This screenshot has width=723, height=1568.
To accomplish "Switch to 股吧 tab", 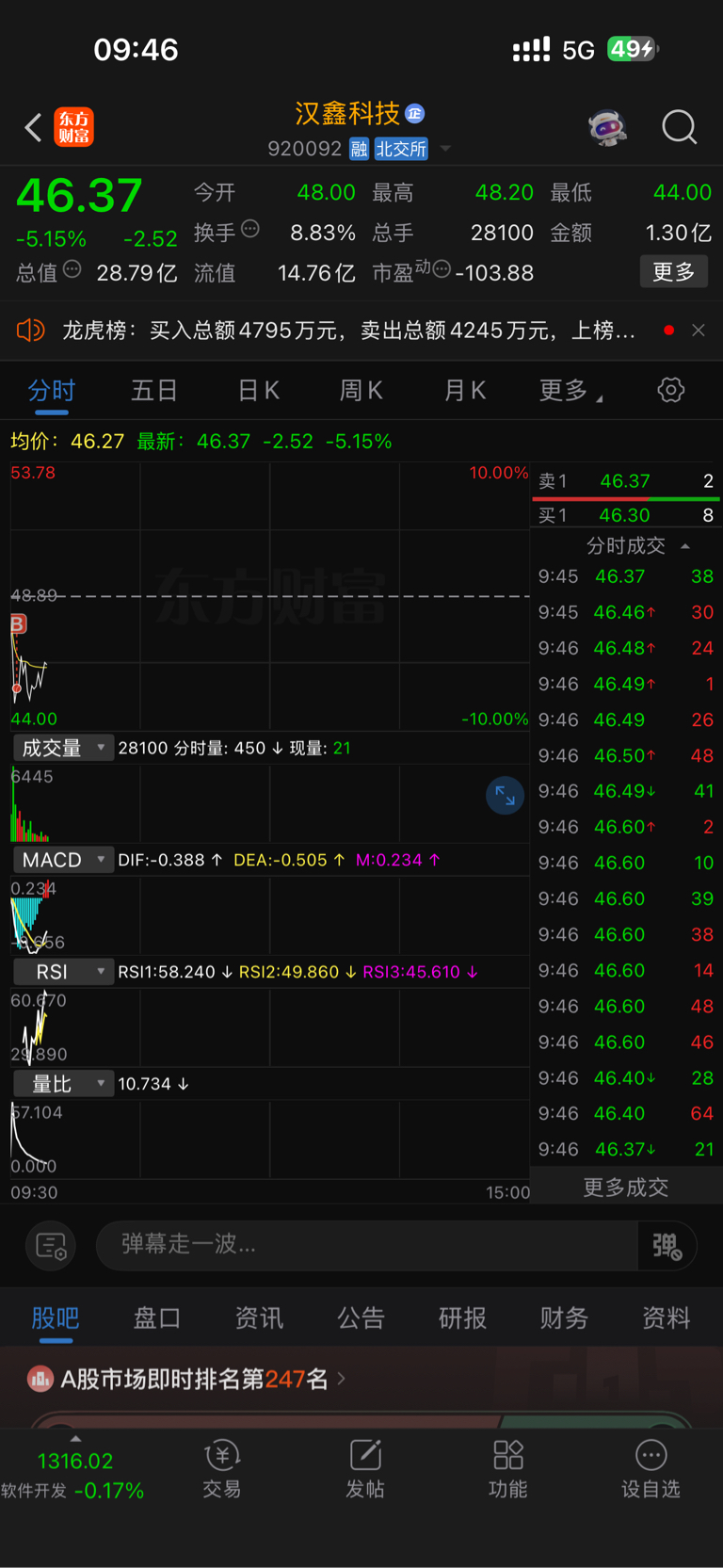I will (x=56, y=1317).
